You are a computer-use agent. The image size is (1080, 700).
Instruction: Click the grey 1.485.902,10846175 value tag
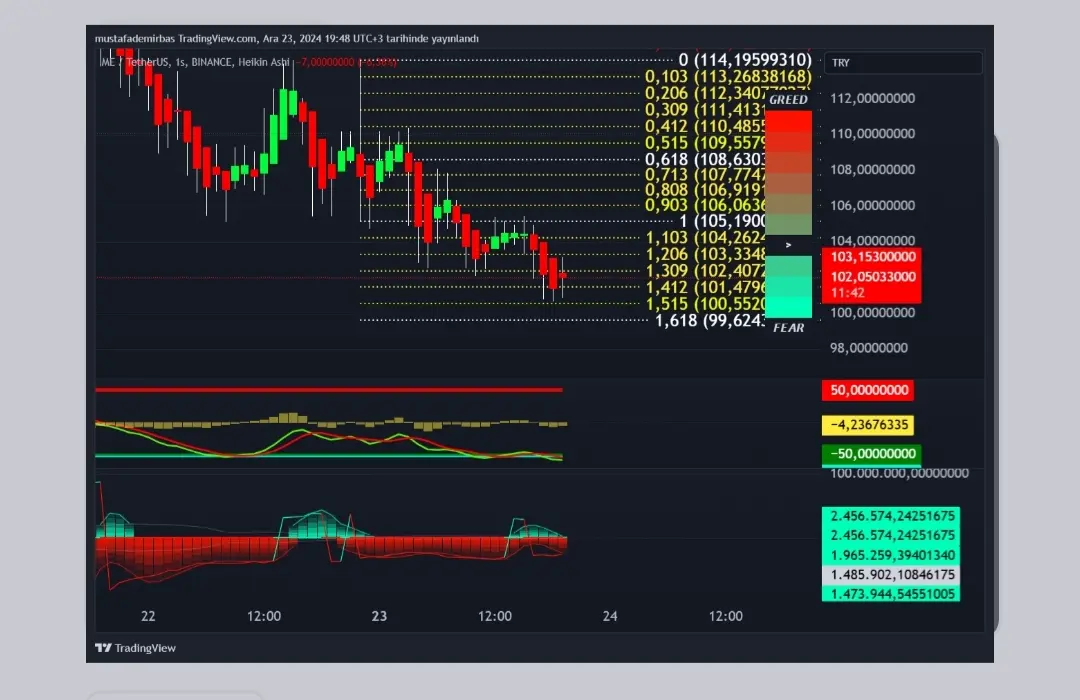tap(891, 575)
